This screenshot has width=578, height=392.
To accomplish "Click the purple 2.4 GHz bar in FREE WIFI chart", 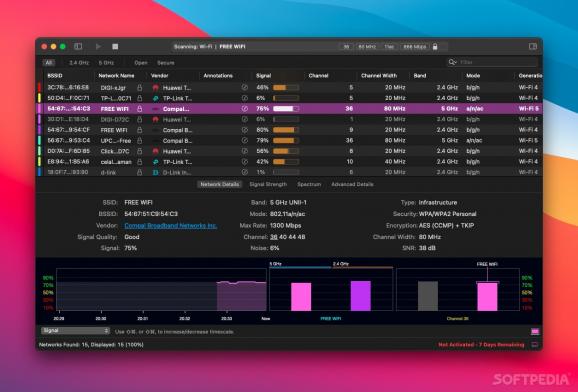I will pos(361,296).
